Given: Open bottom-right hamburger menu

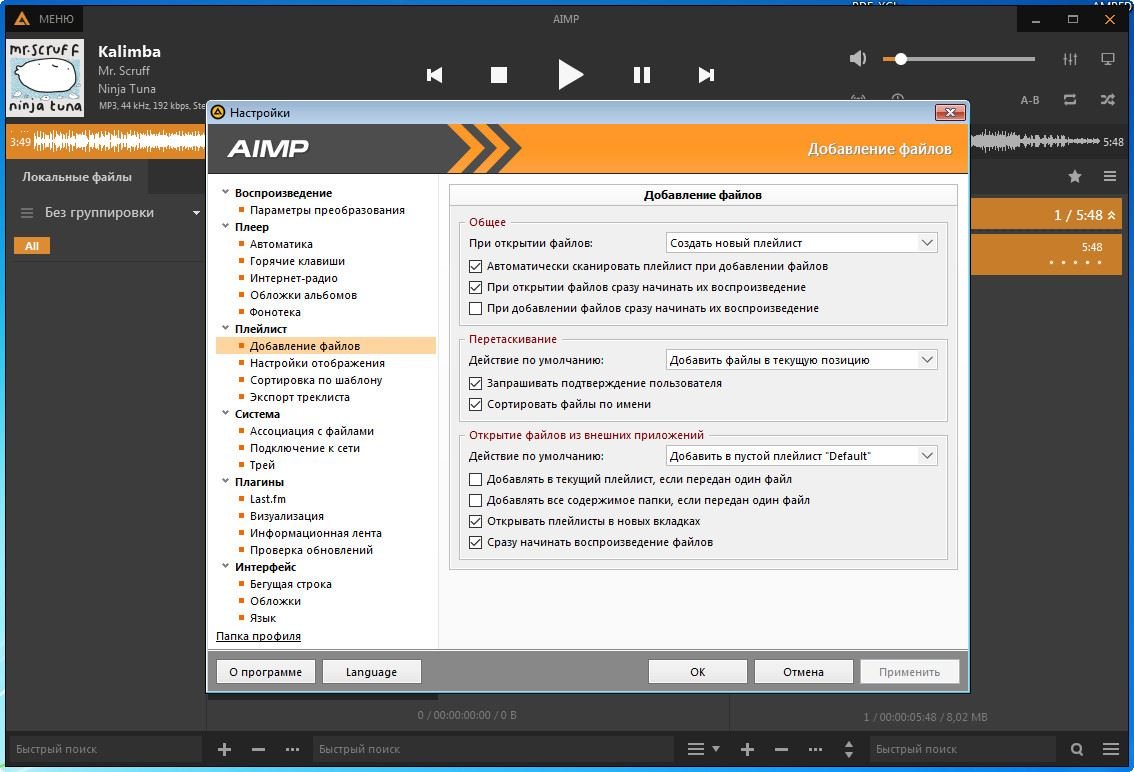Looking at the screenshot, I should 1111,750.
